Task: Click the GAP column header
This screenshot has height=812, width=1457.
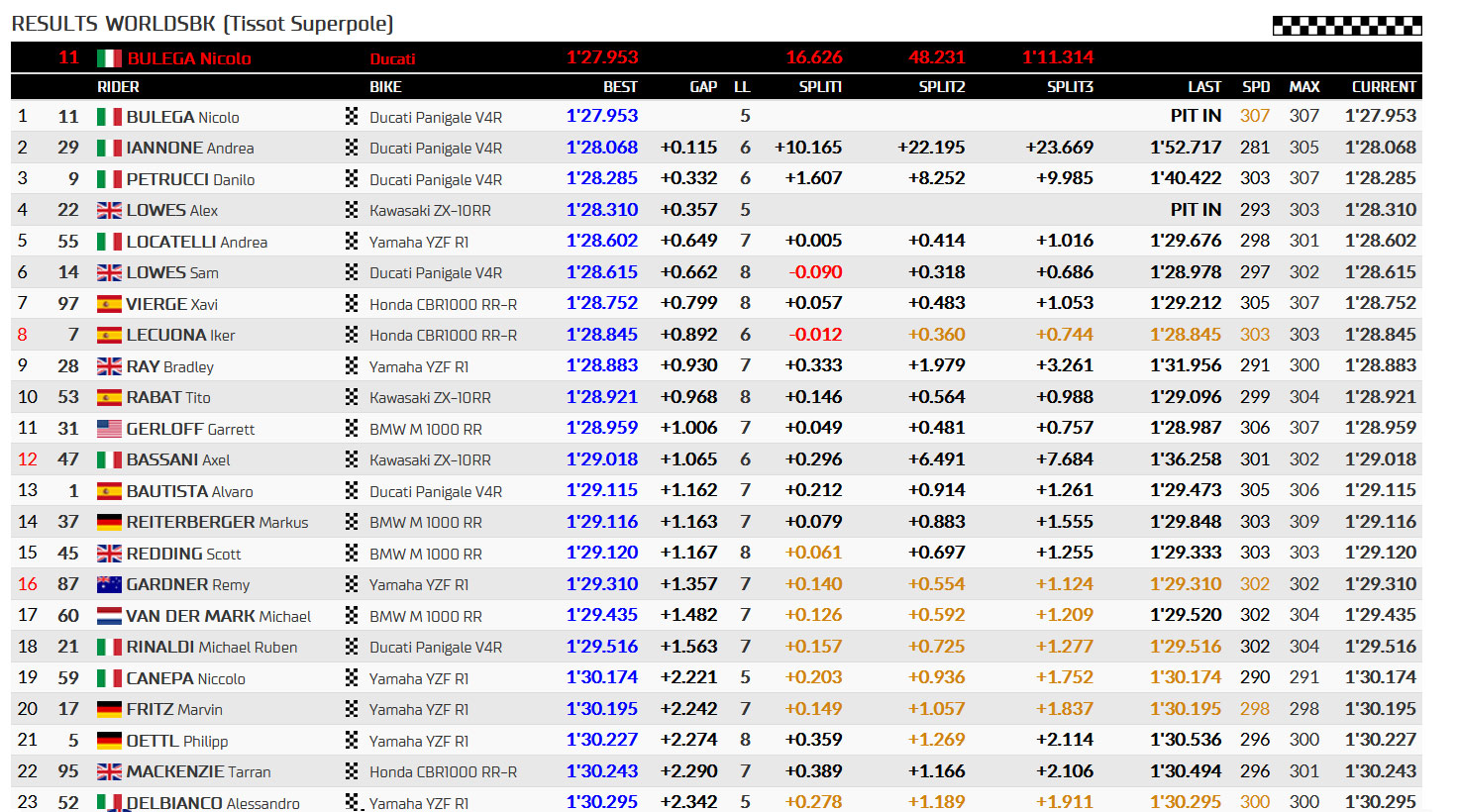Action: coord(703,87)
